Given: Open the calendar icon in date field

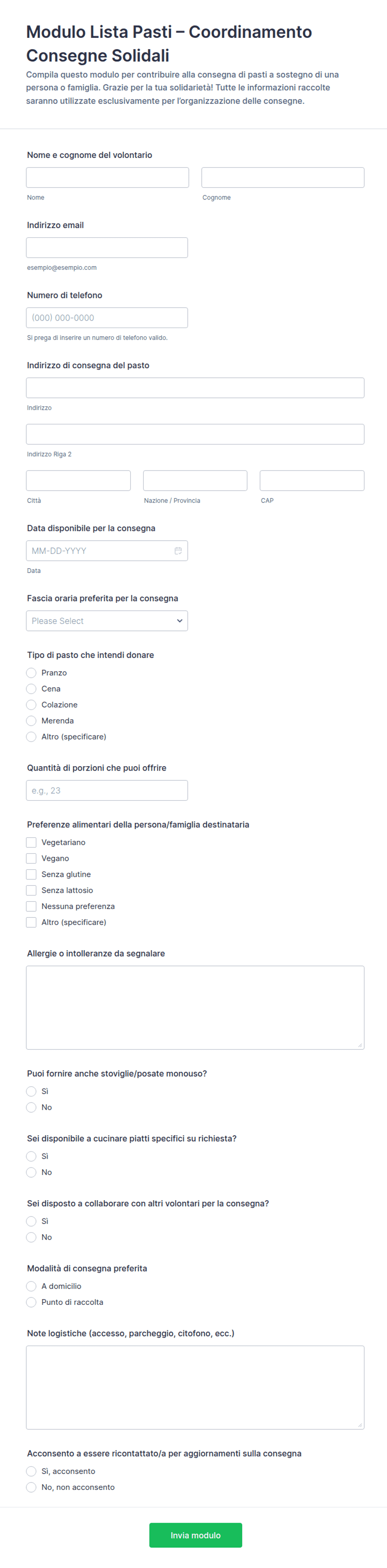Looking at the screenshot, I should pyautogui.click(x=178, y=551).
